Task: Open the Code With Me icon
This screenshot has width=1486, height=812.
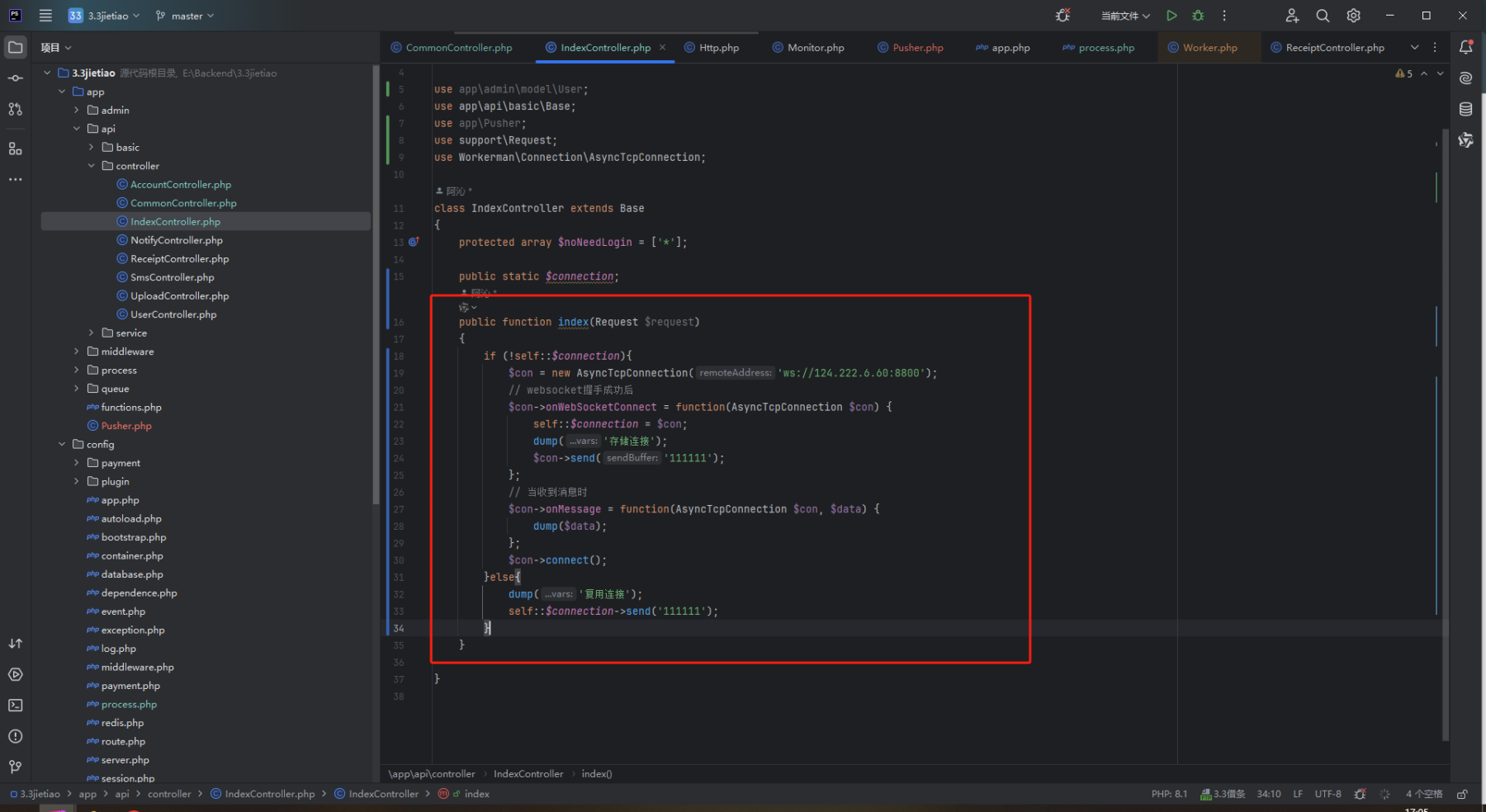Action: [x=1292, y=16]
